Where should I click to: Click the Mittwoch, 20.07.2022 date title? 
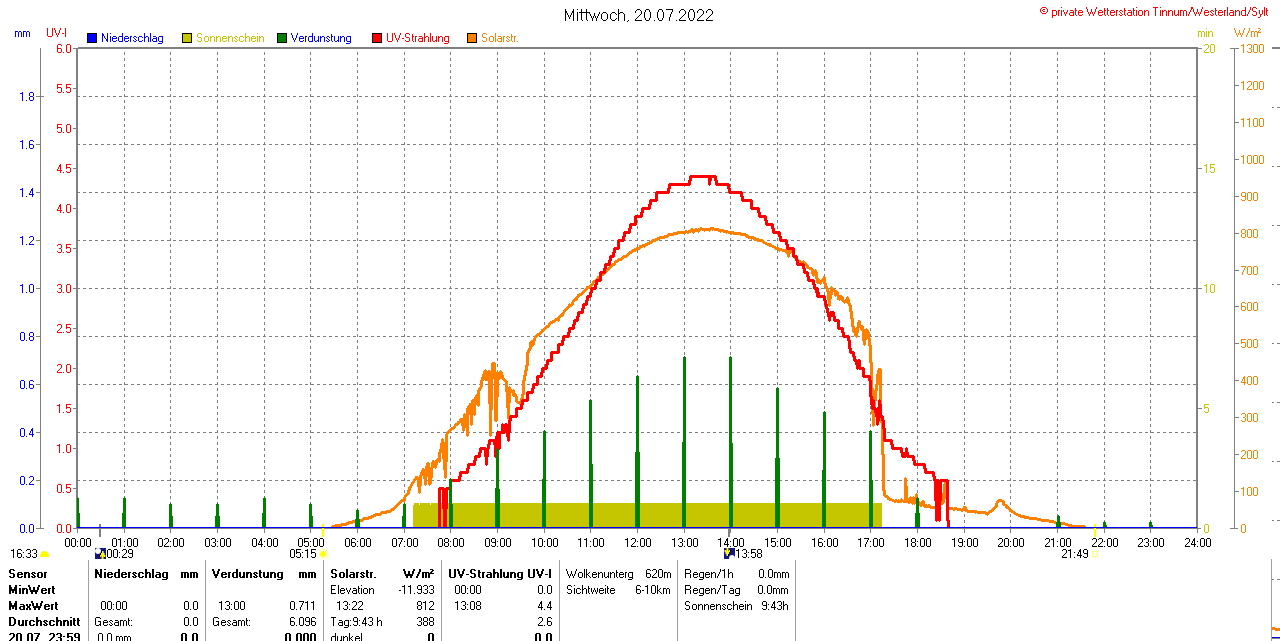[639, 15]
